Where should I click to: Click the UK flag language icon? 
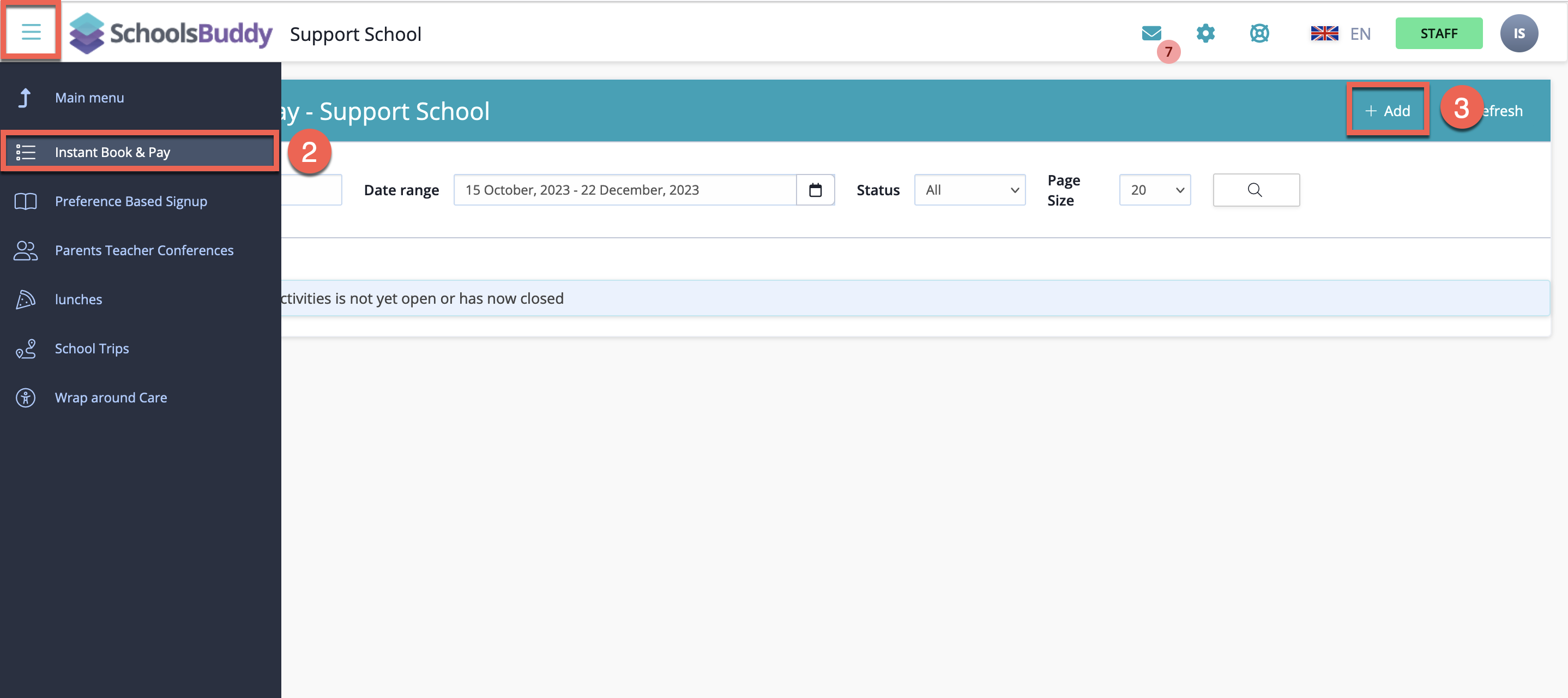coord(1324,33)
